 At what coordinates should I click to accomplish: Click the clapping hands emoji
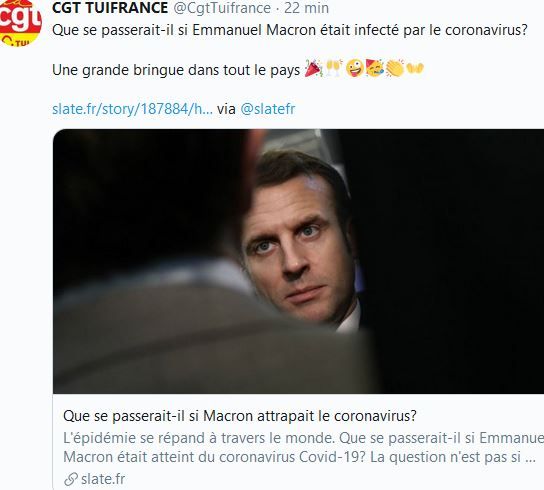(x=395, y=68)
